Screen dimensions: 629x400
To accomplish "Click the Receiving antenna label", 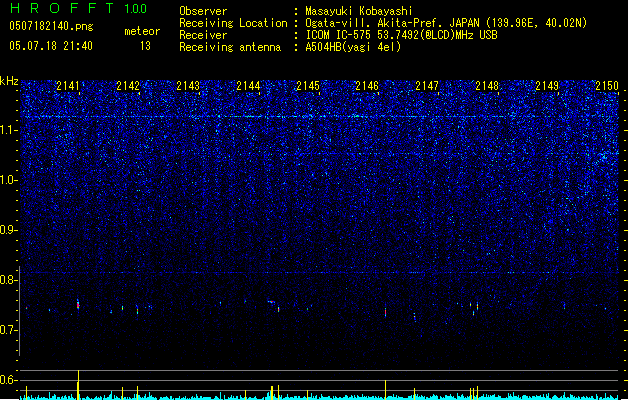I will (x=230, y=47).
